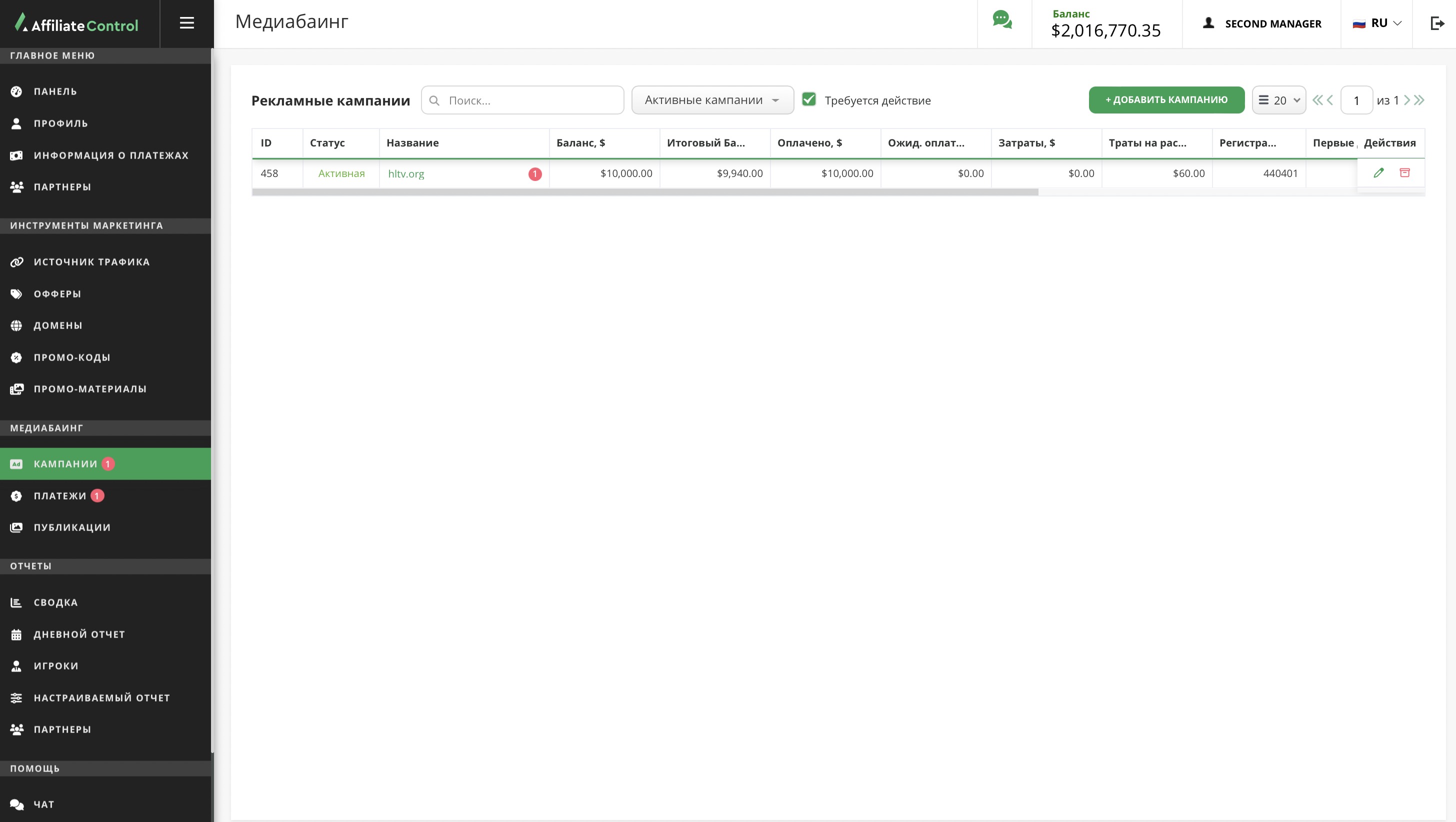The height and width of the screenshot is (822, 1456).
Task: Open the chat bubbles icon in header
Action: pos(1002,20)
